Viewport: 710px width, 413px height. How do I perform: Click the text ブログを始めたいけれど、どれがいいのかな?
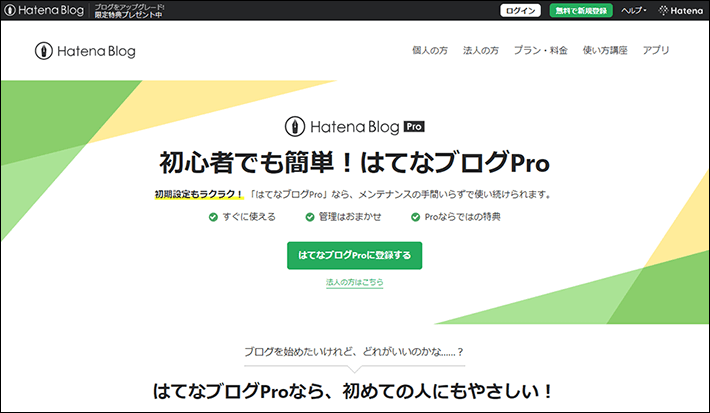click(x=354, y=352)
